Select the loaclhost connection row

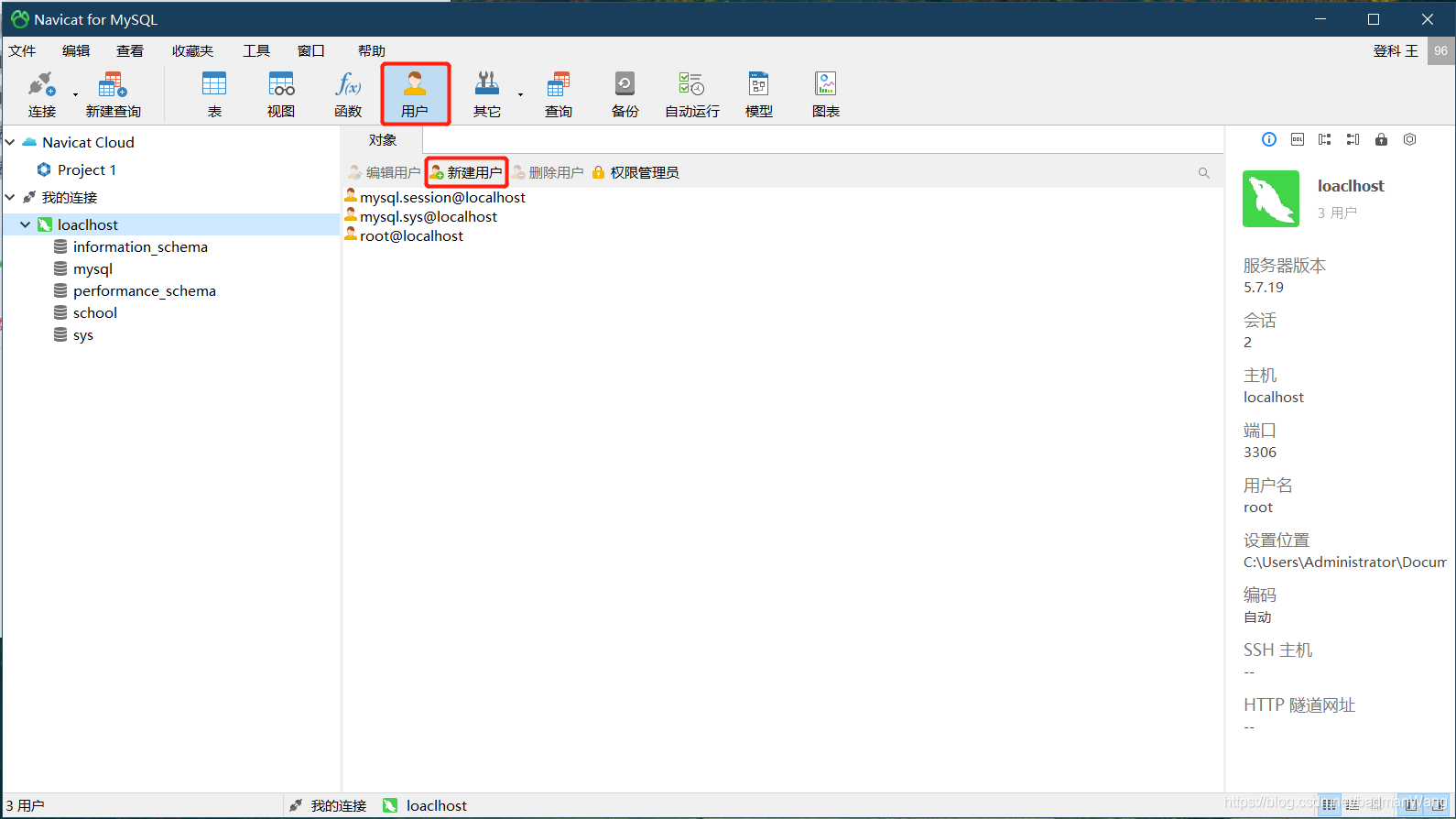(171, 224)
